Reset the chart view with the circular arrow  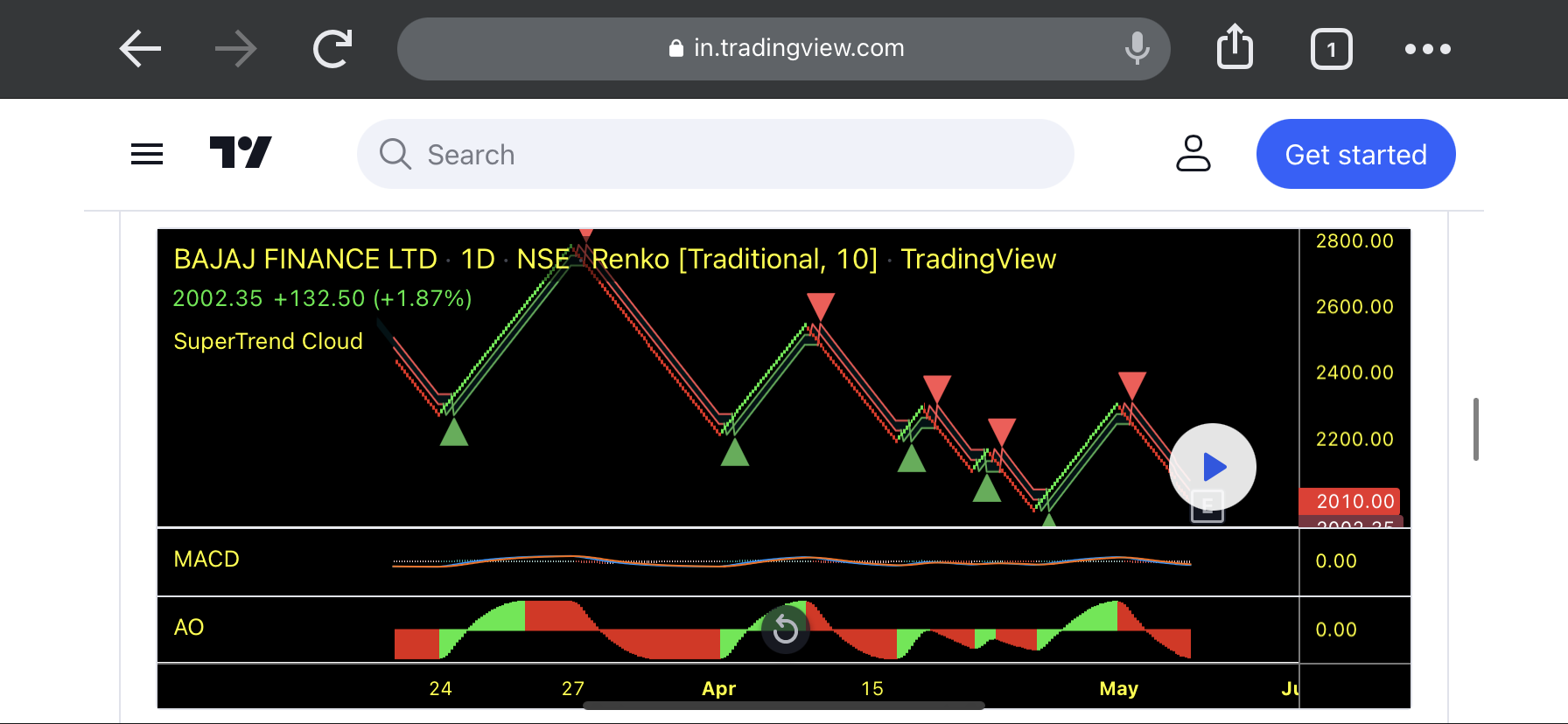coord(786,629)
